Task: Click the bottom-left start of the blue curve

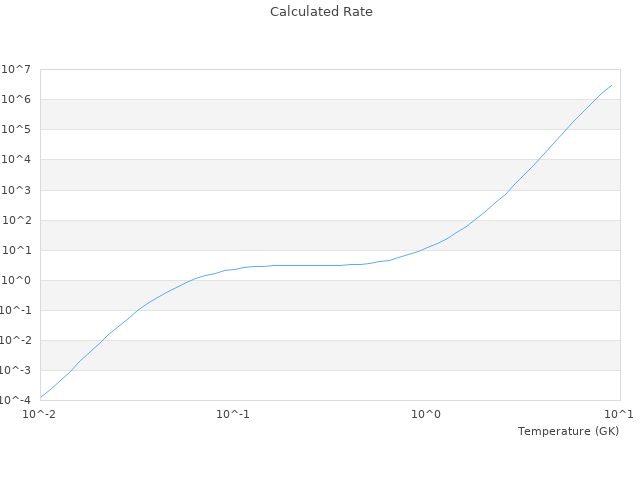Action: [x=41, y=397]
